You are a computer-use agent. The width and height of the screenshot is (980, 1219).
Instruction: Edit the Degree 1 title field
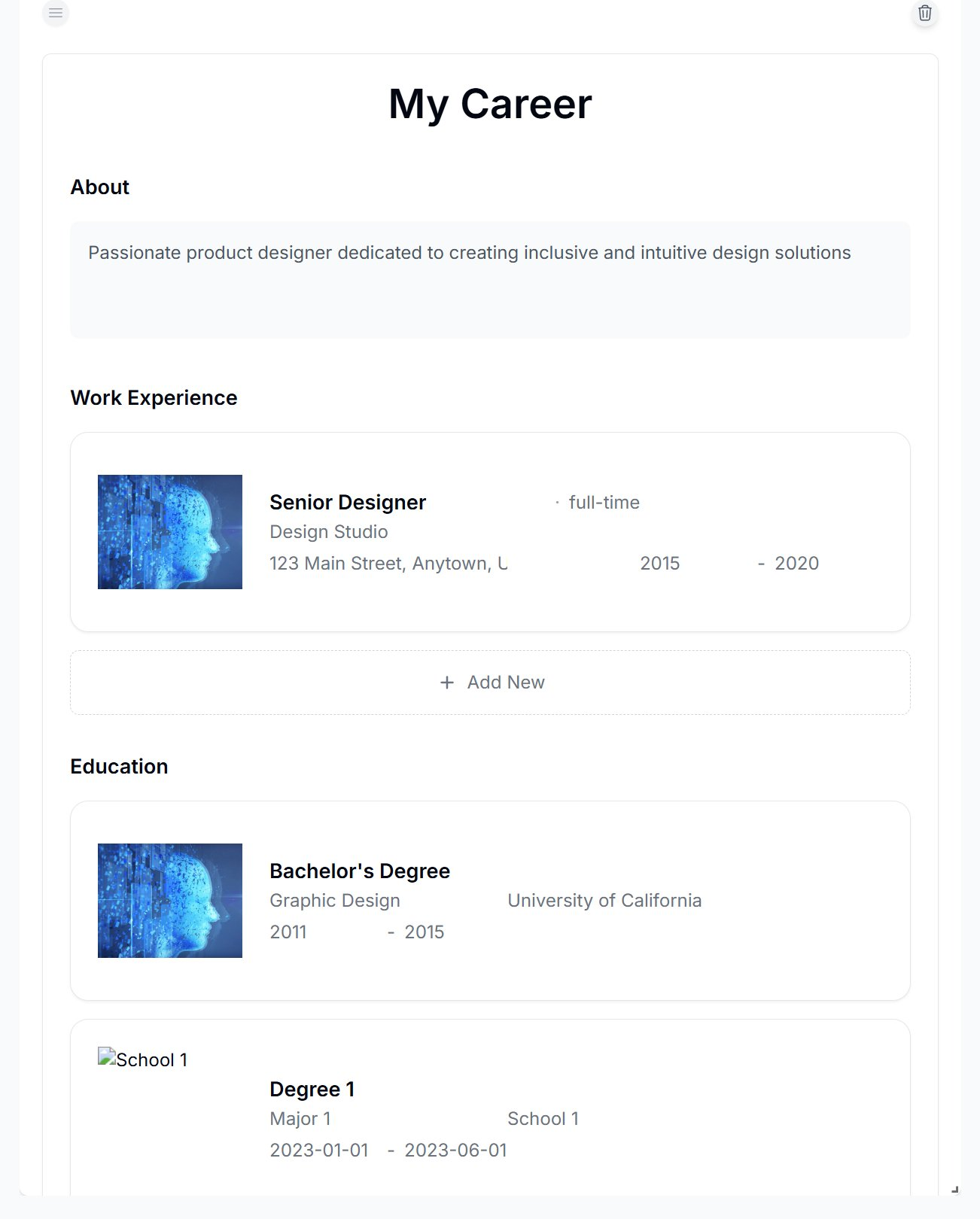tap(312, 1090)
